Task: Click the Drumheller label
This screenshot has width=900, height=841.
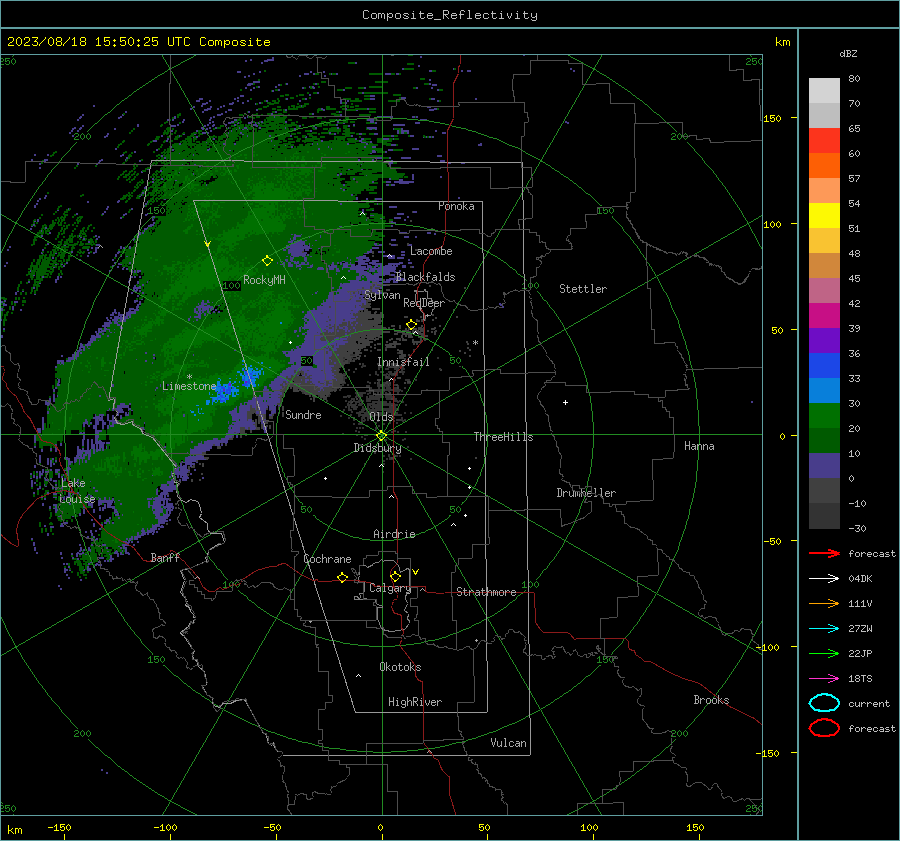Action: coord(586,493)
